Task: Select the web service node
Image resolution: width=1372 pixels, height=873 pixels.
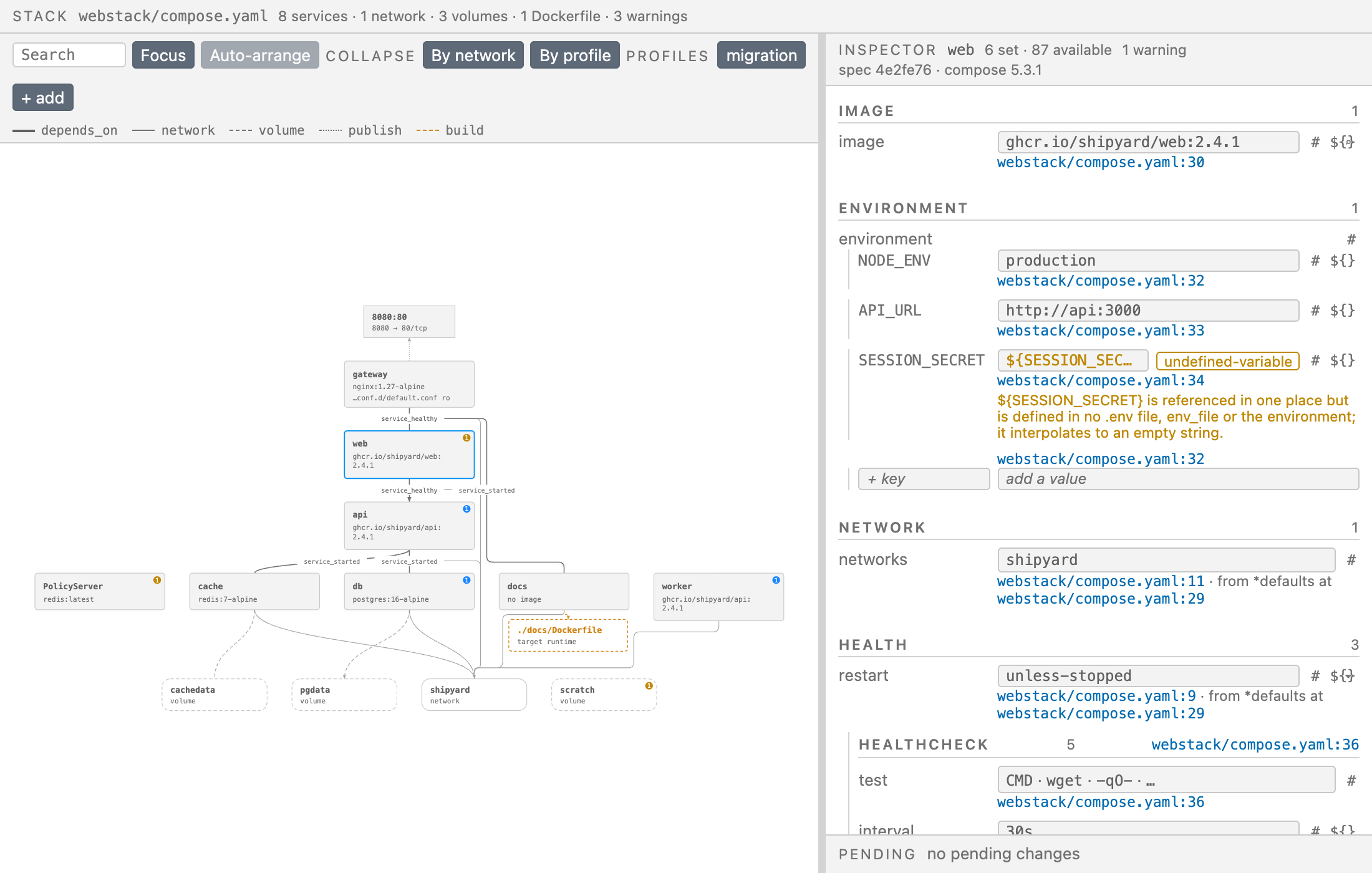Action: (409, 455)
